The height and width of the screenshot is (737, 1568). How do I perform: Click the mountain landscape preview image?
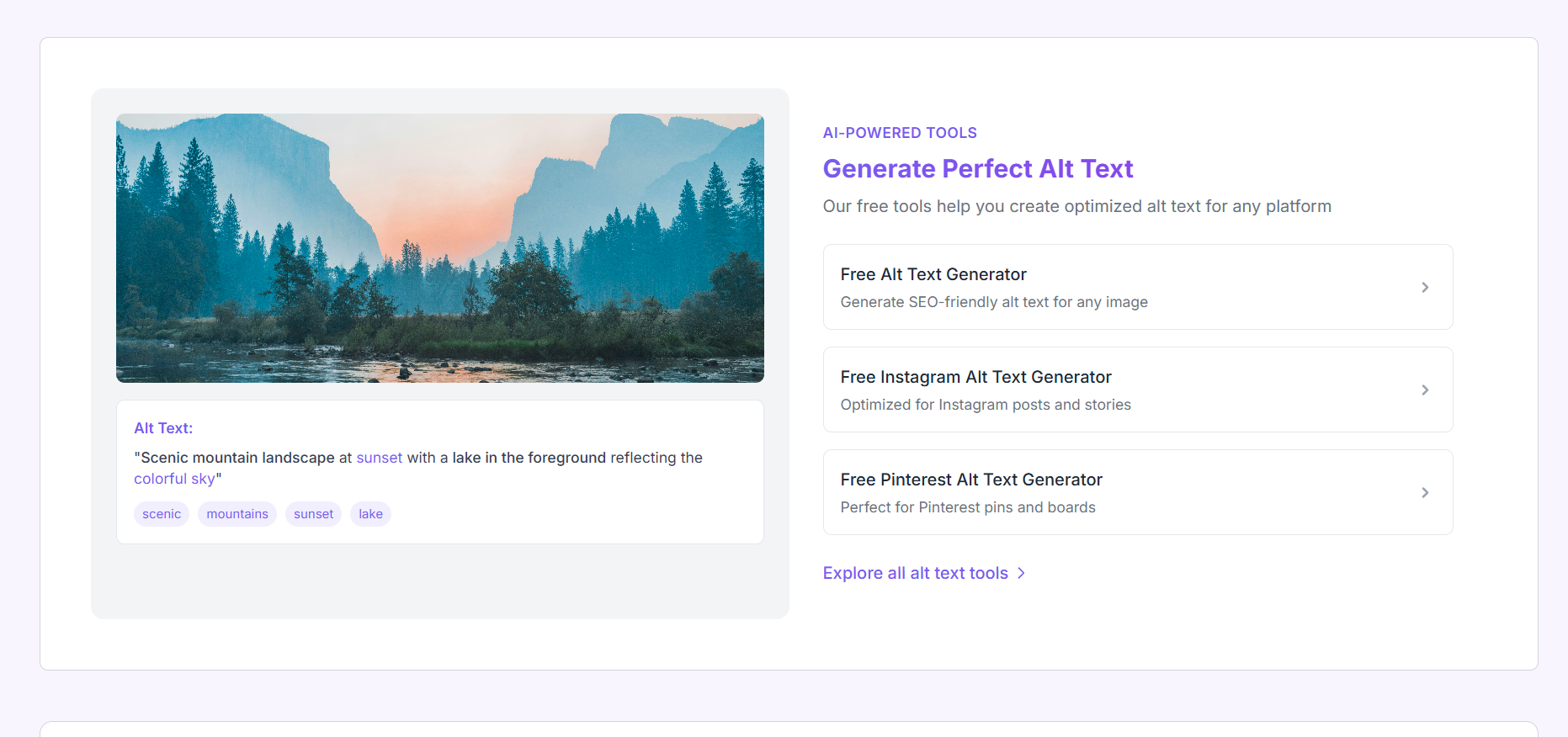coord(440,248)
